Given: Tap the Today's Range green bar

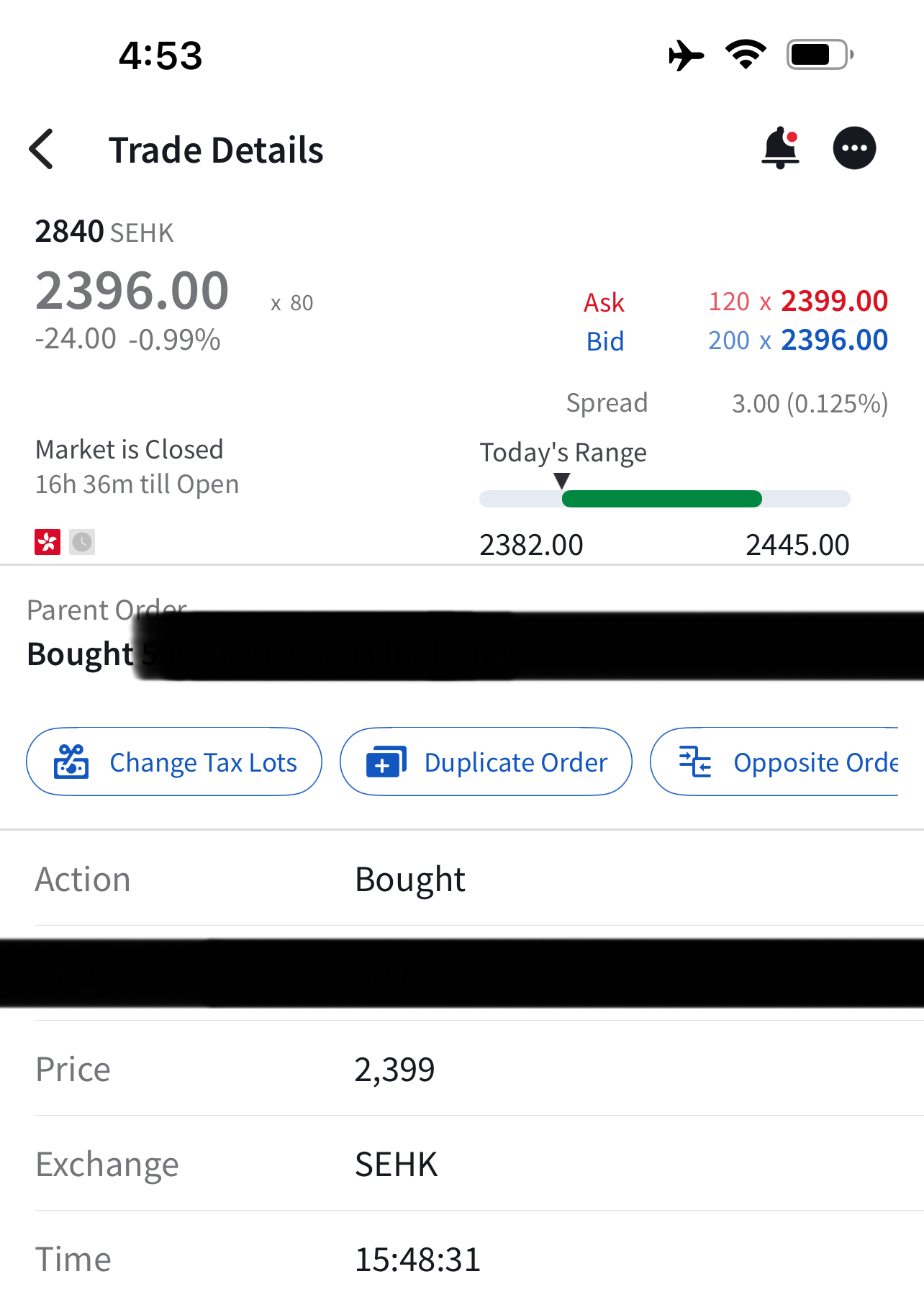Looking at the screenshot, I should coord(661,499).
